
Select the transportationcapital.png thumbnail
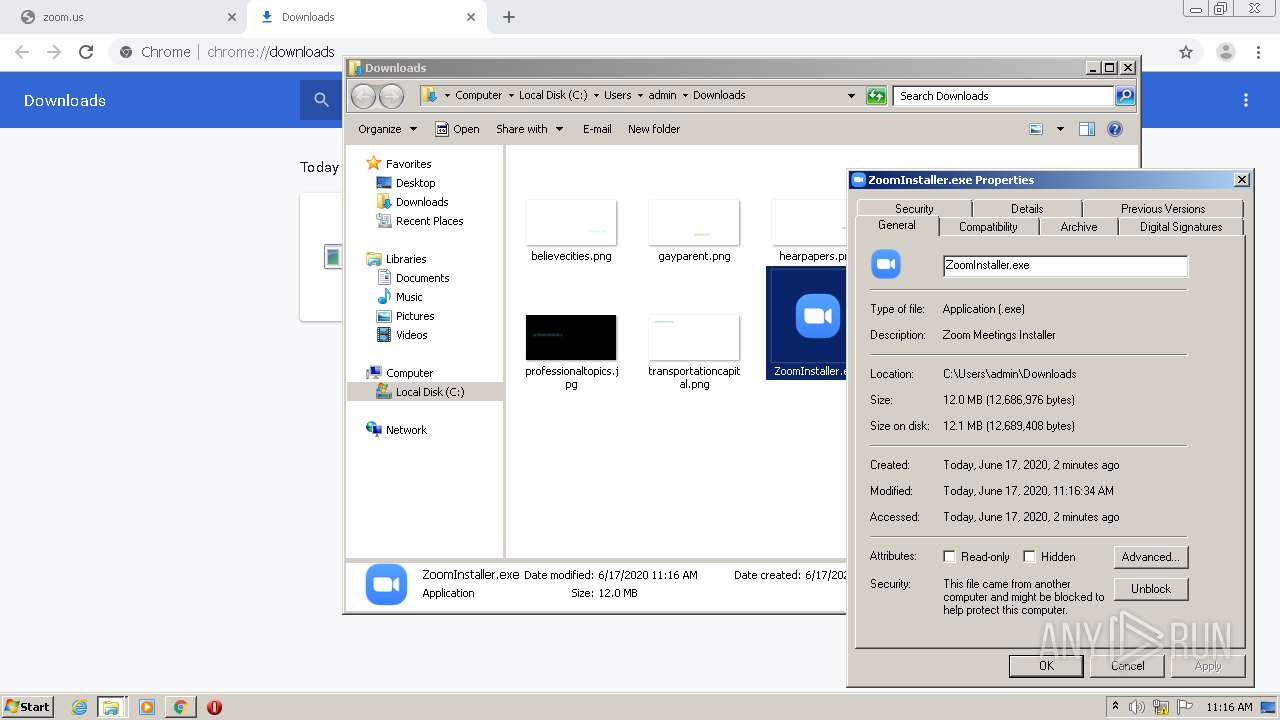694,338
